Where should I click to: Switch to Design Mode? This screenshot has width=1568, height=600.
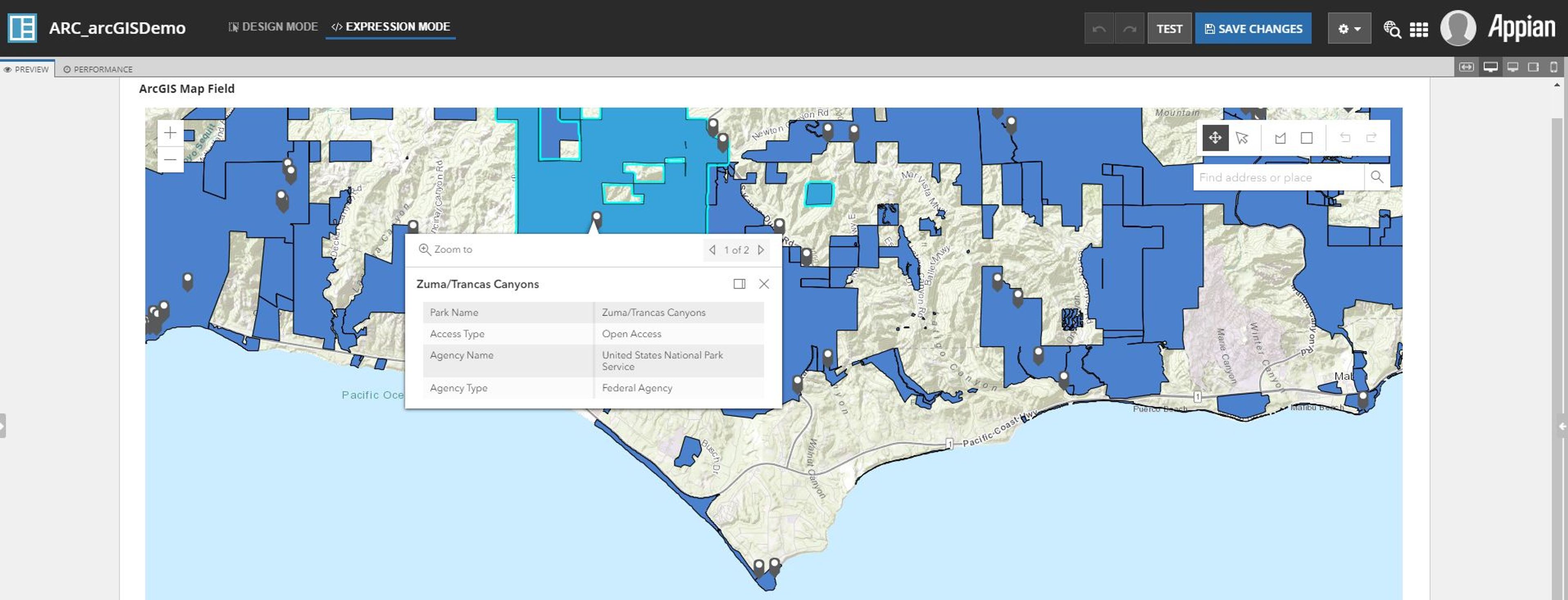[x=273, y=27]
